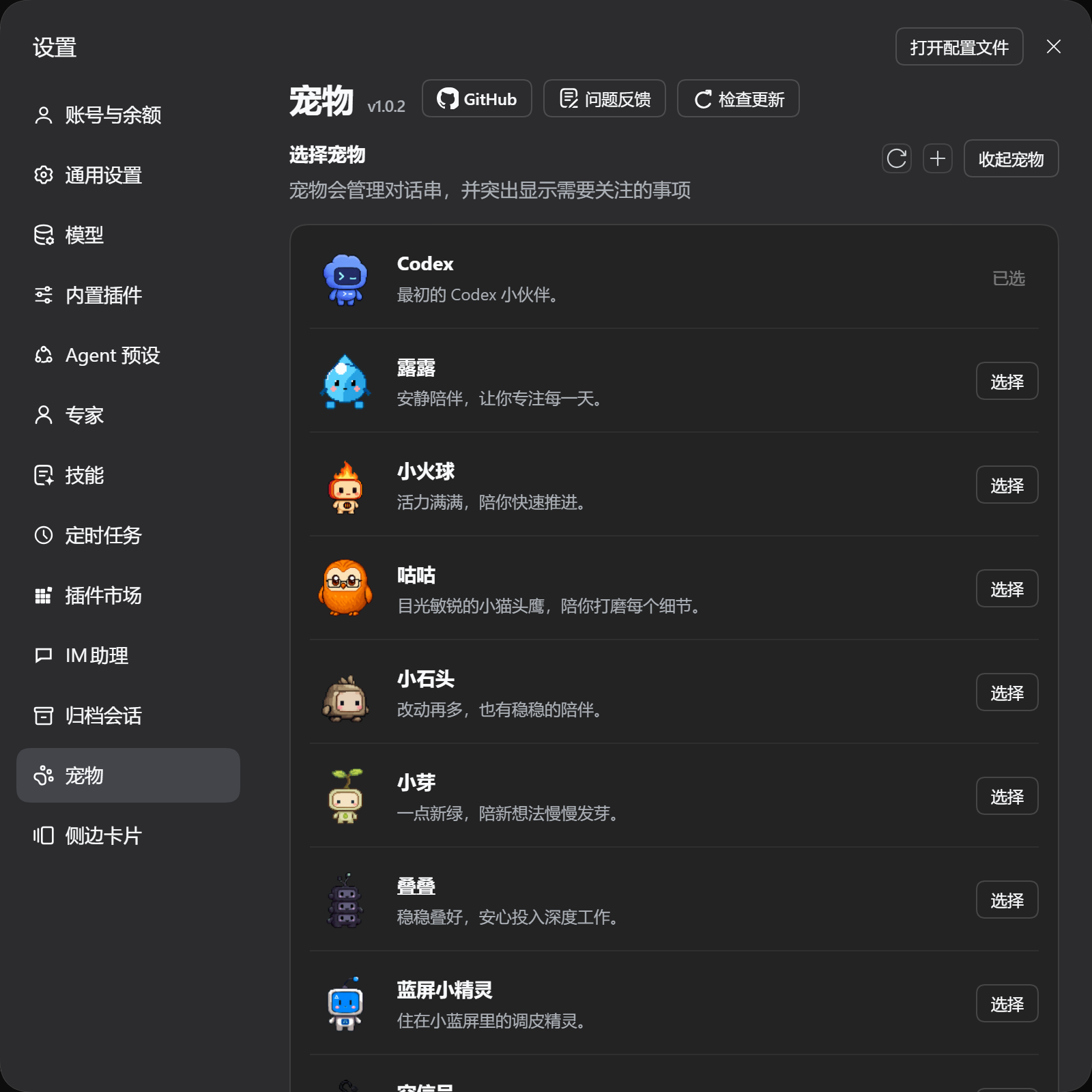Open 定时任务 in sidebar
This screenshot has height=1092, width=1092.
tap(128, 535)
